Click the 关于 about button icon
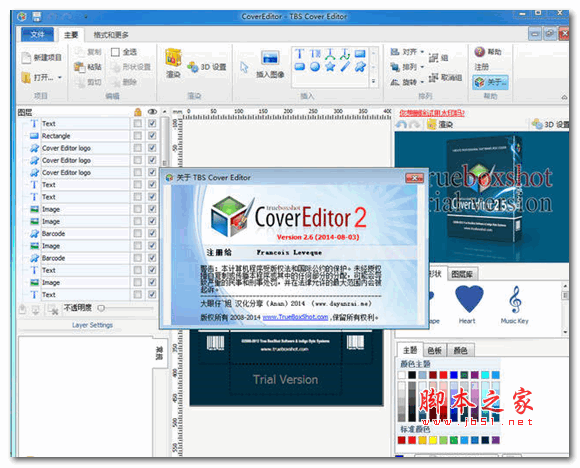Viewport: 580px width, 468px height. (479, 82)
